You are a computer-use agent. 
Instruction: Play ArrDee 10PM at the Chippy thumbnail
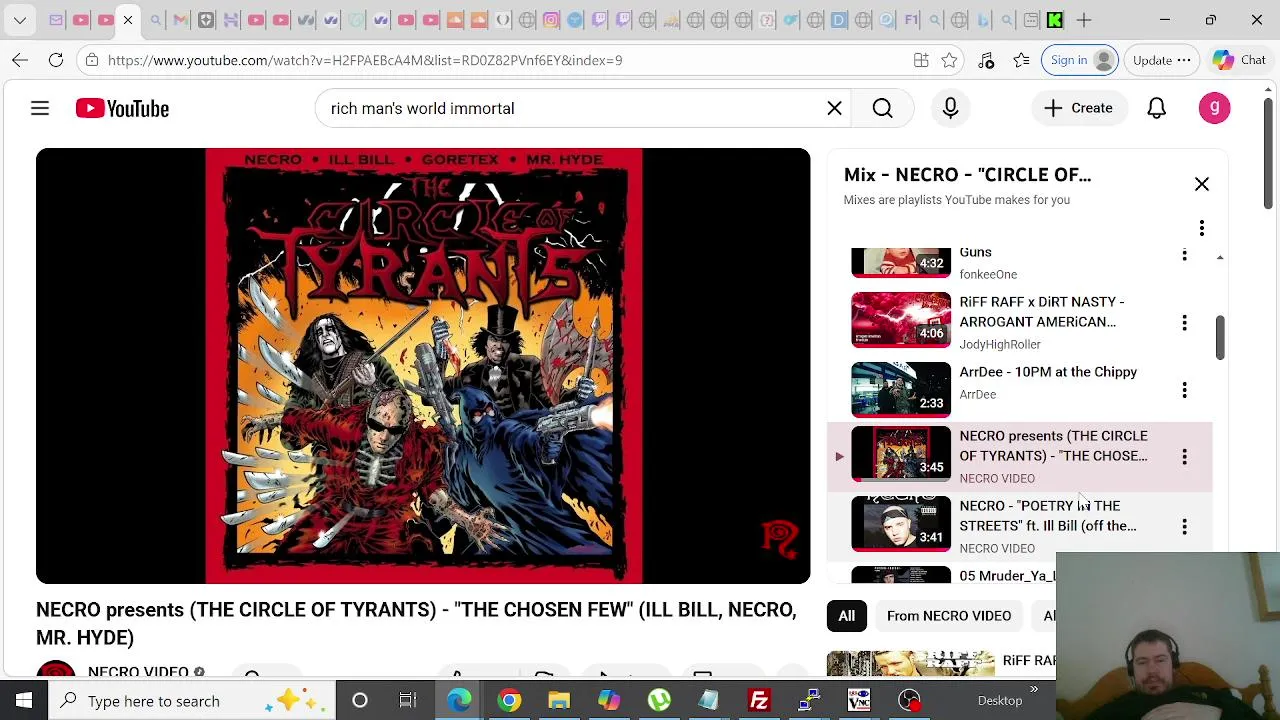point(900,389)
